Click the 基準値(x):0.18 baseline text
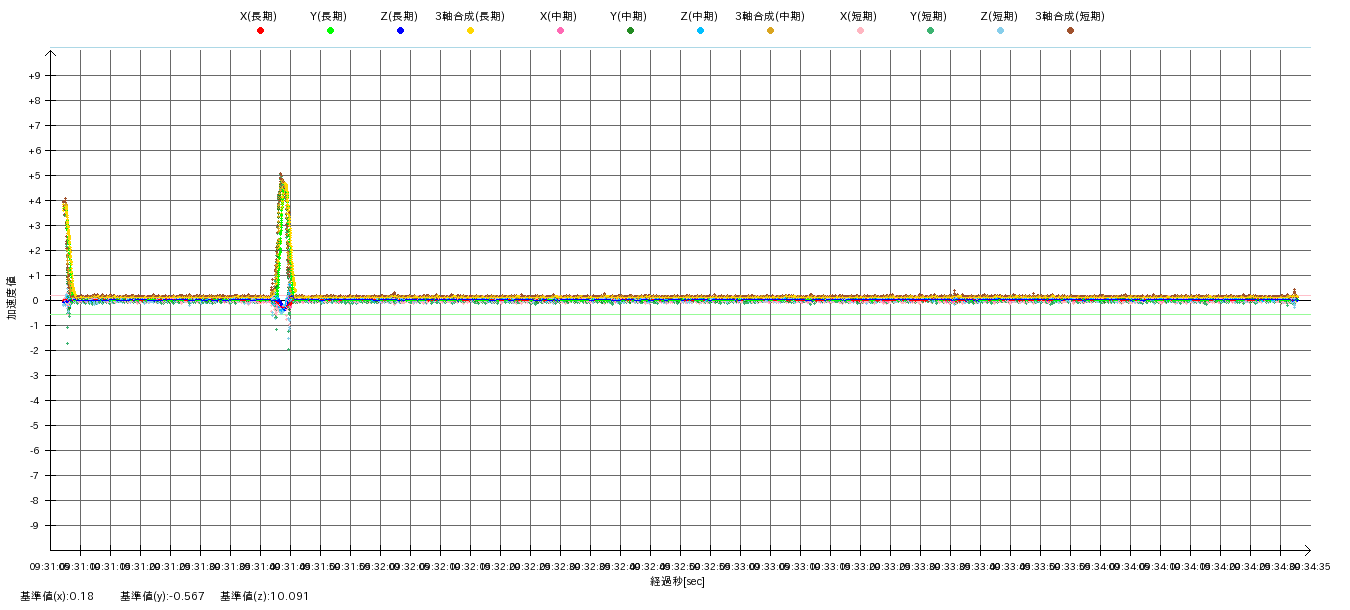The height and width of the screenshot is (610, 1350). point(57,596)
